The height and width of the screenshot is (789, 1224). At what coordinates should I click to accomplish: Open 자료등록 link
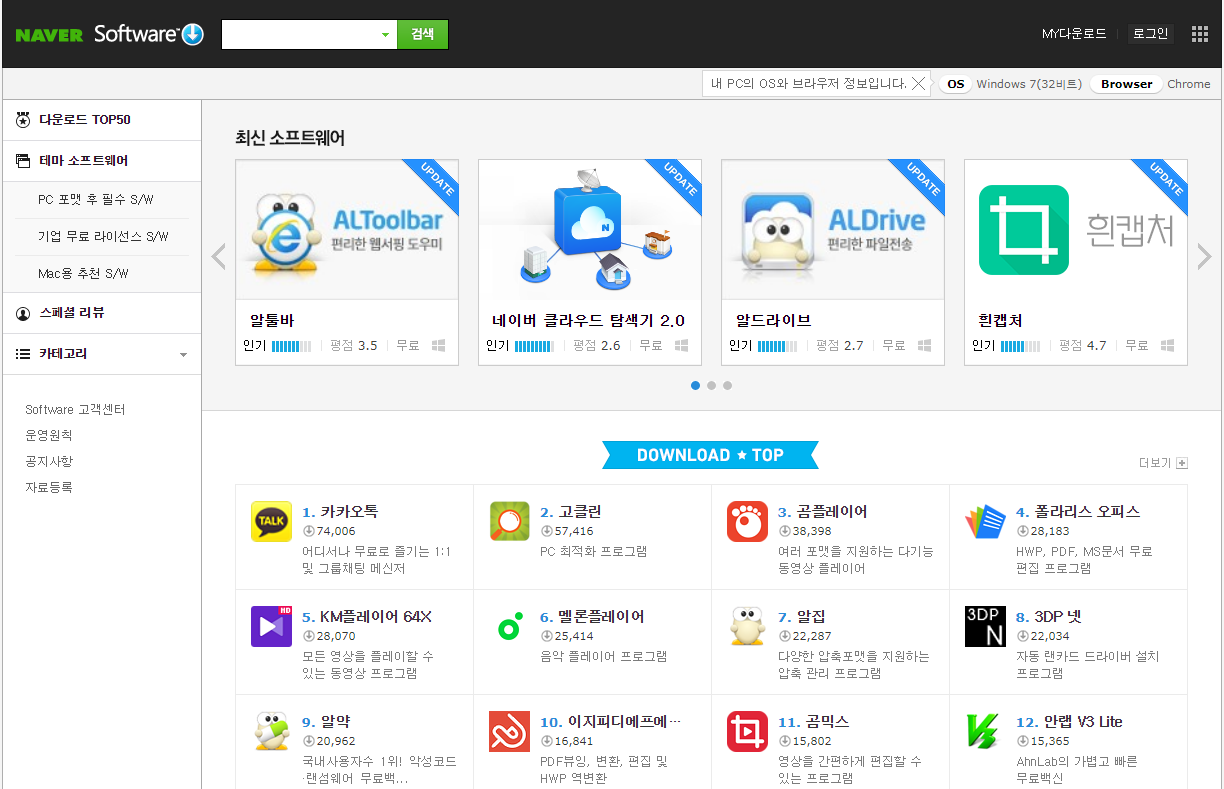(49, 488)
